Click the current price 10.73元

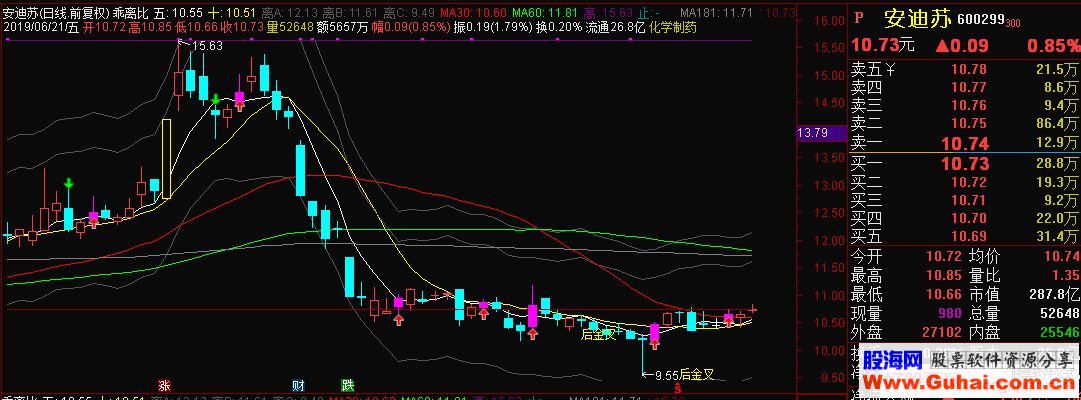883,46
